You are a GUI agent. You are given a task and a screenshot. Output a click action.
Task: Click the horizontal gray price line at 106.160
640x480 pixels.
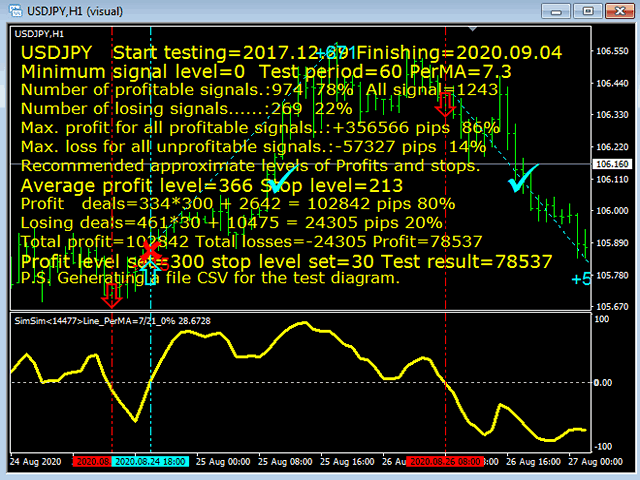tap(300, 164)
